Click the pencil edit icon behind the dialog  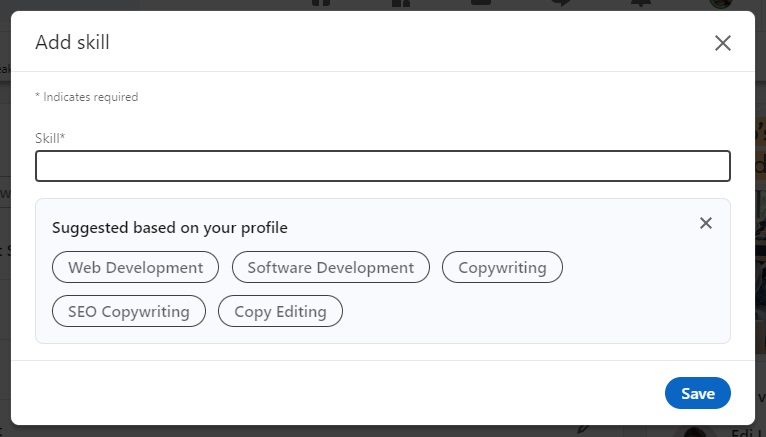[x=583, y=431]
